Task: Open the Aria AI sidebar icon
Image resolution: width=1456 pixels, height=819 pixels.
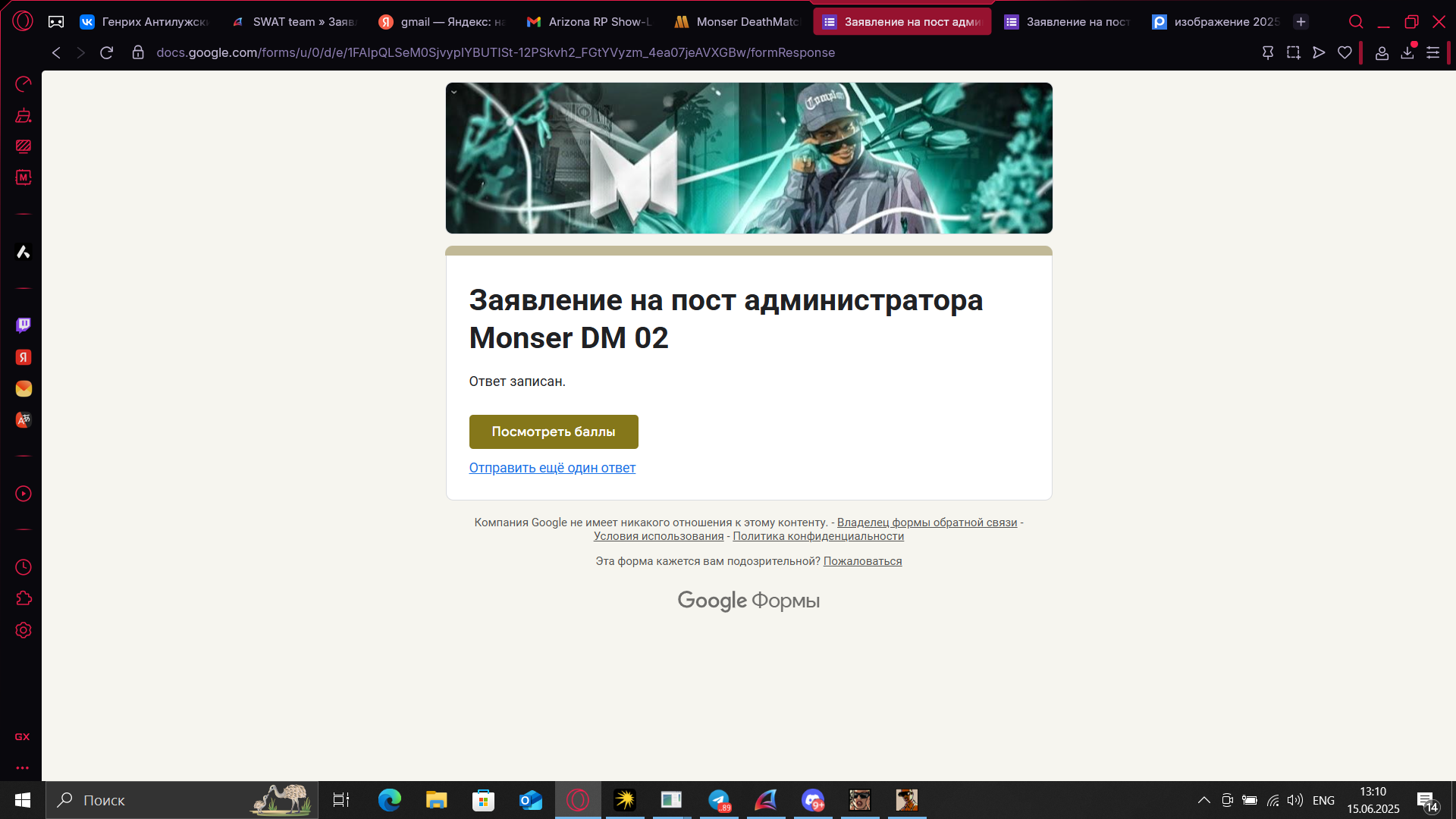Action: tap(24, 252)
